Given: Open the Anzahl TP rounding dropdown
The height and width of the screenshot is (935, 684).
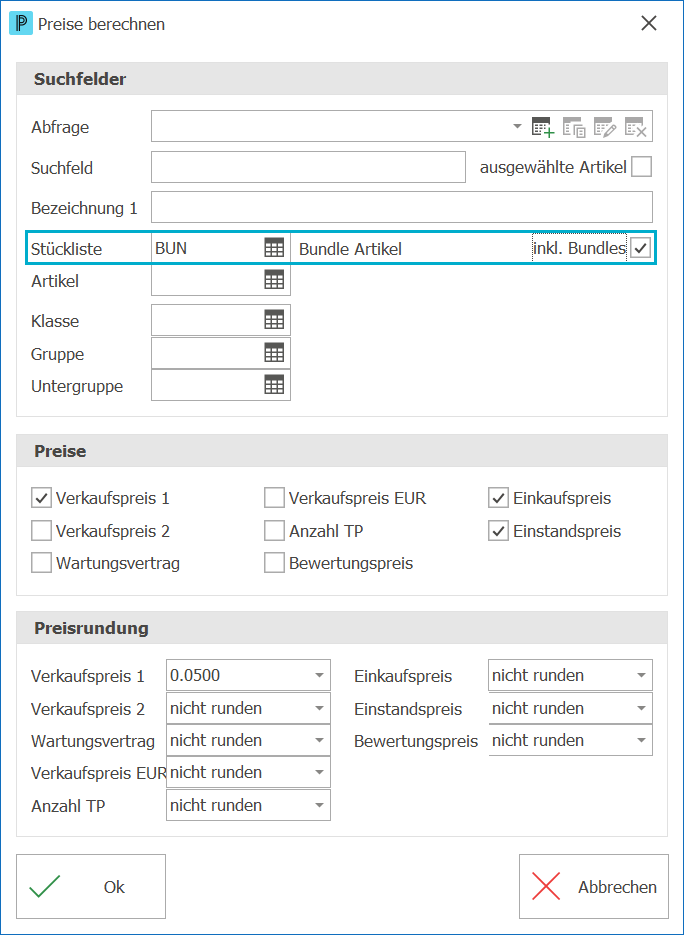Looking at the screenshot, I should pos(248,805).
